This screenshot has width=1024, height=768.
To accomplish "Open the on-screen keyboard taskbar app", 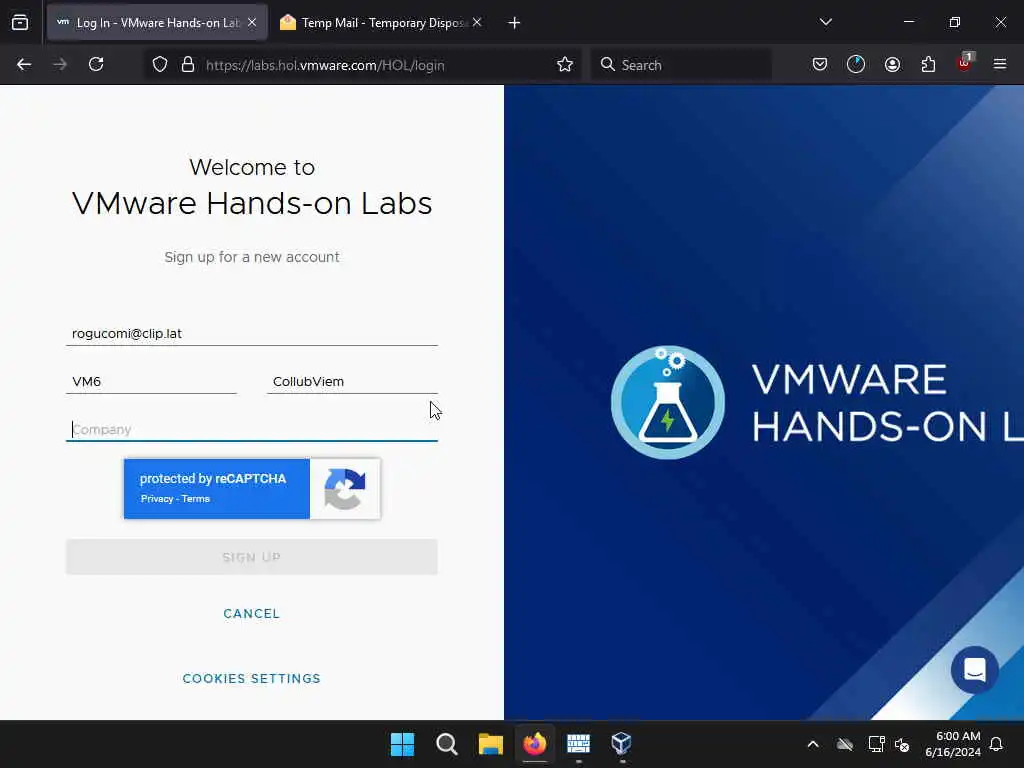I will 579,744.
